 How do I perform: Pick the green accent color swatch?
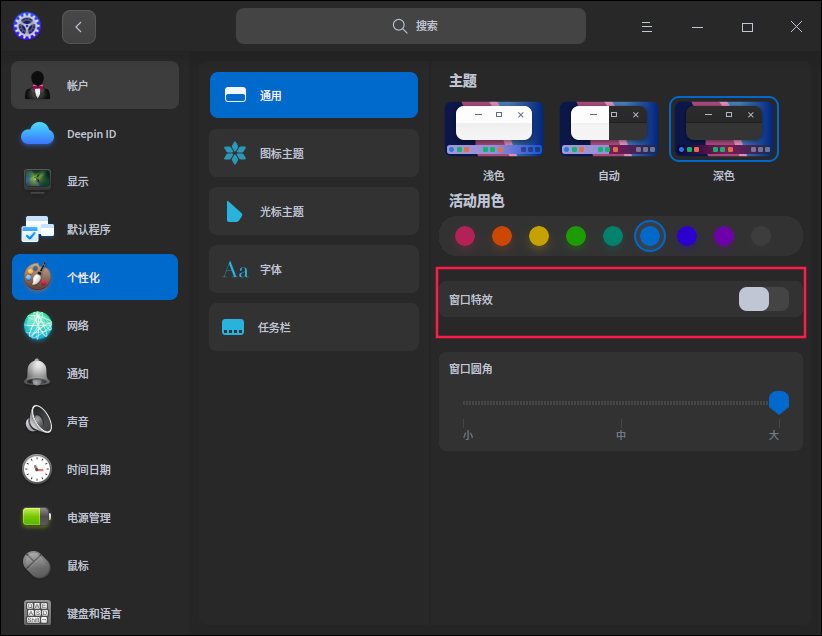pyautogui.click(x=576, y=236)
